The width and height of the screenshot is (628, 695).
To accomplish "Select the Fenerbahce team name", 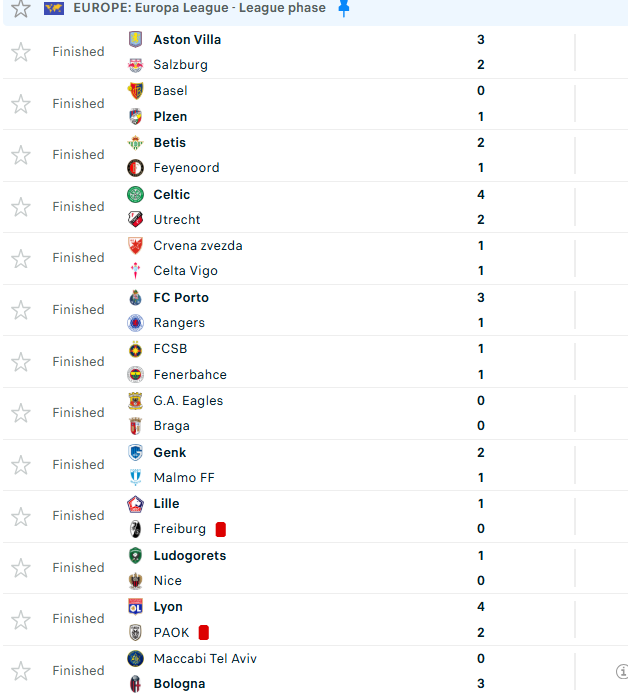I will tap(190, 375).
